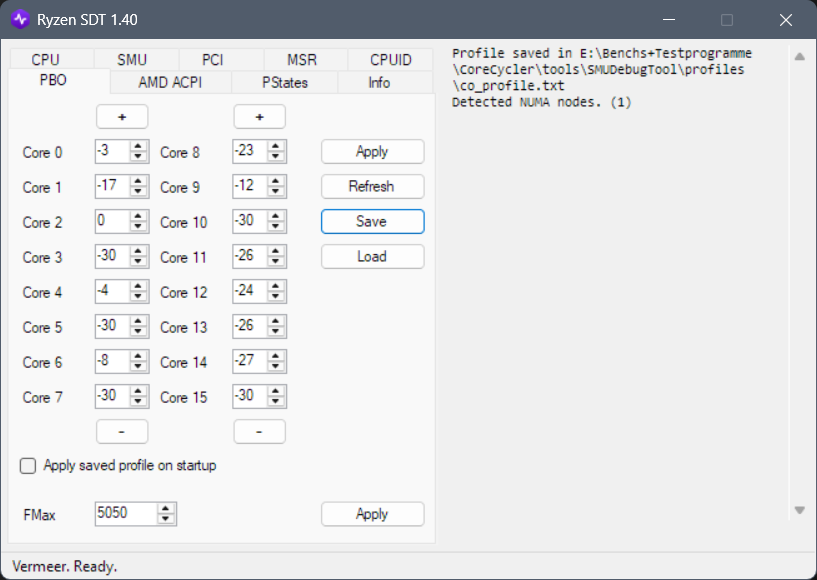Click minus button below Core 15 column

point(259,431)
